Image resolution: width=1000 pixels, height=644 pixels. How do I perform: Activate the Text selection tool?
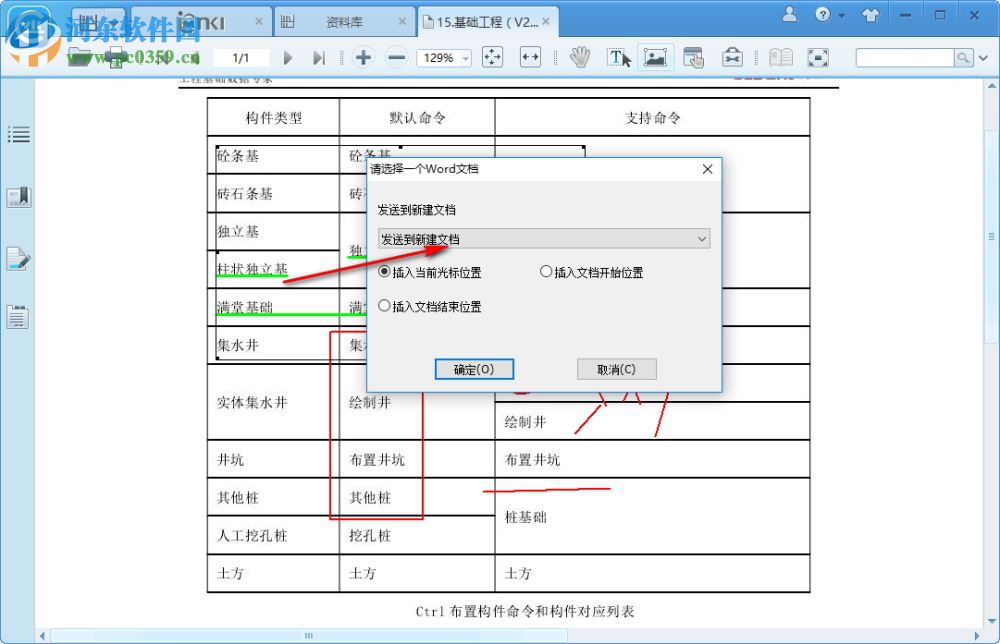619,57
